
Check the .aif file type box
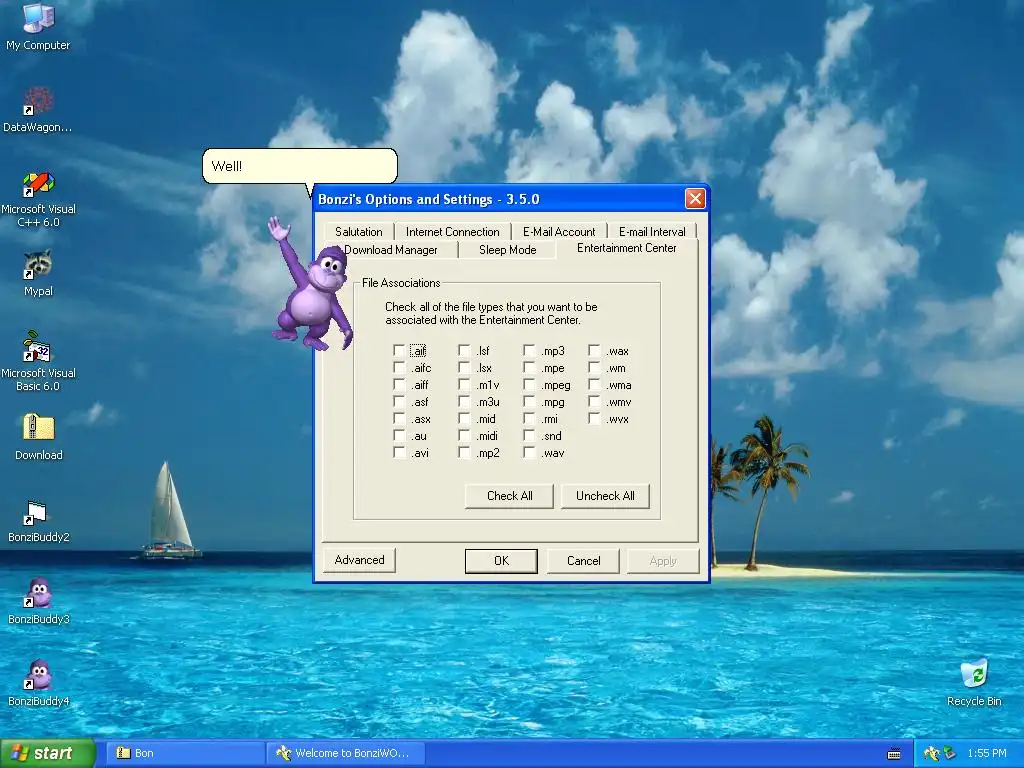coord(399,351)
